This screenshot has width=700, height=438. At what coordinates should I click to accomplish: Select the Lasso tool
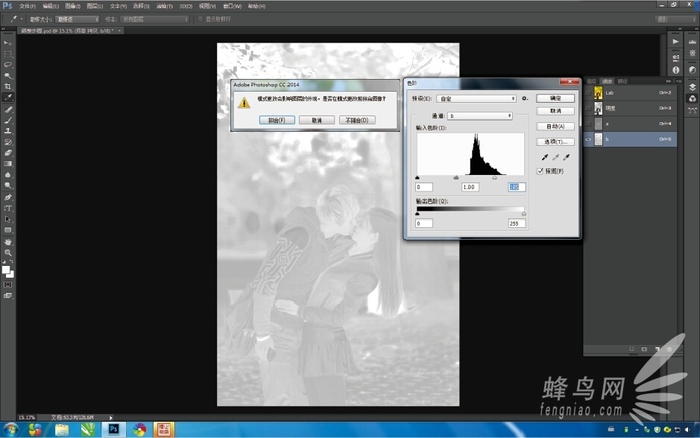click(8, 65)
